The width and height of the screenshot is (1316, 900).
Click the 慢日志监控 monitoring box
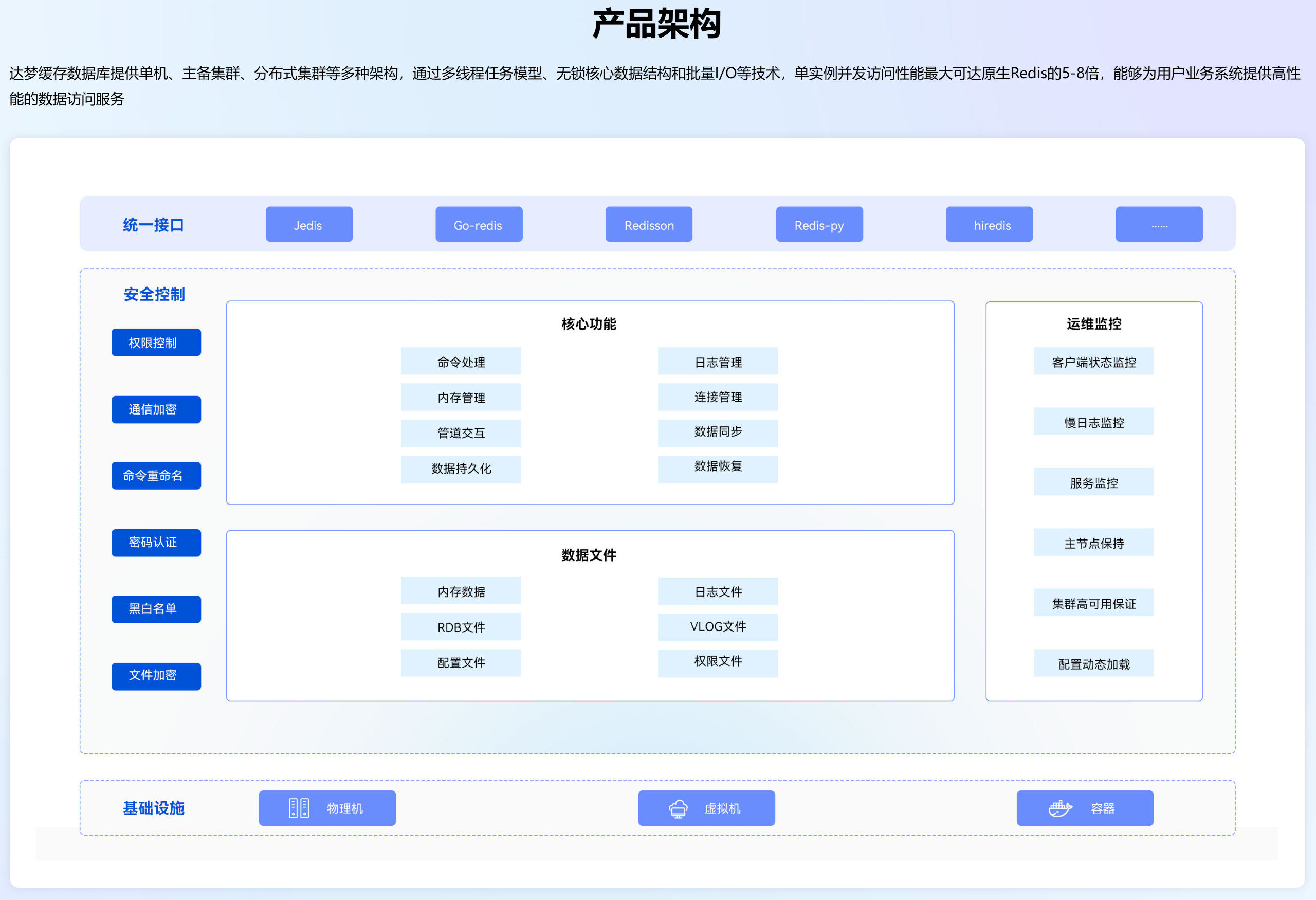[x=1093, y=421]
